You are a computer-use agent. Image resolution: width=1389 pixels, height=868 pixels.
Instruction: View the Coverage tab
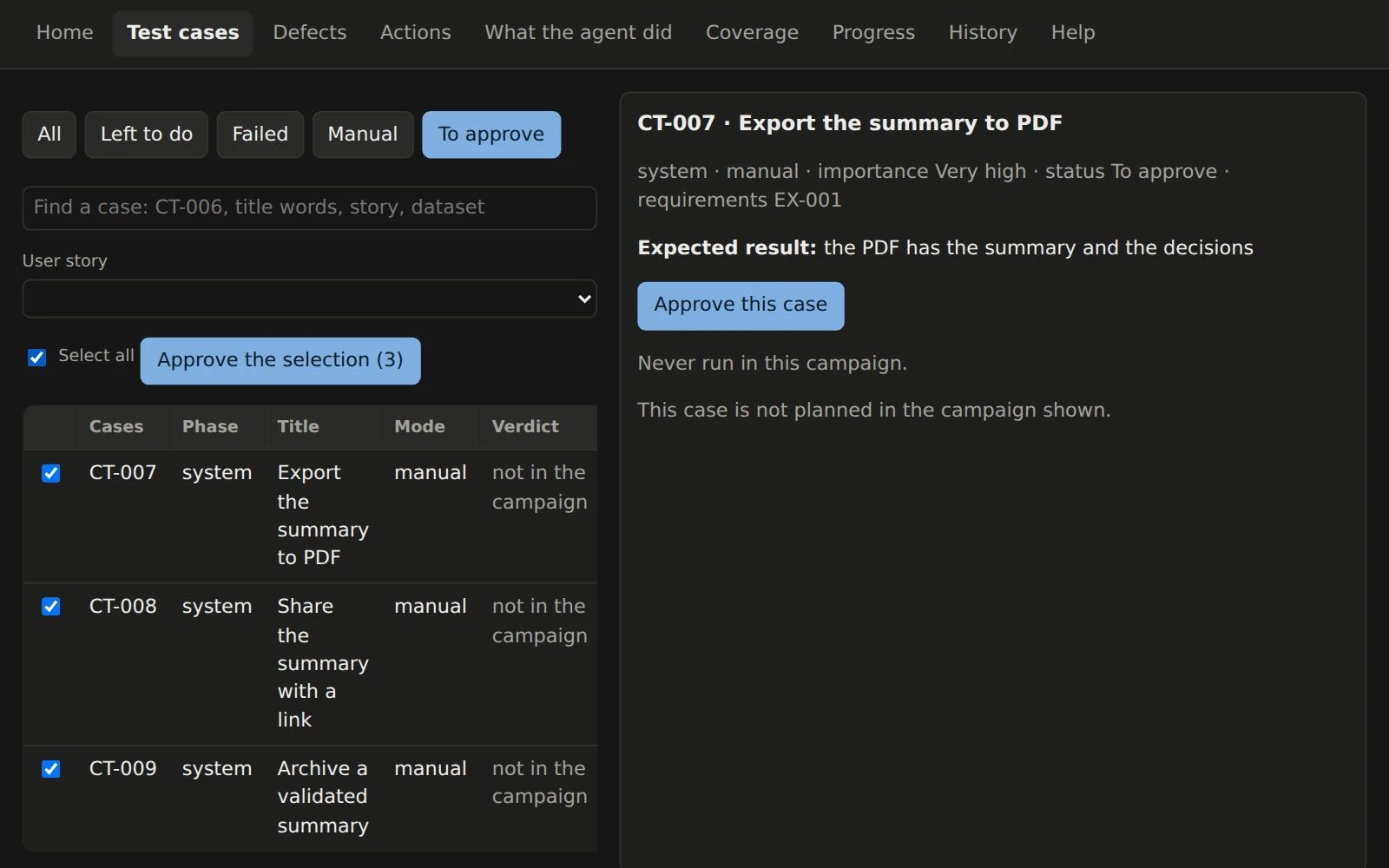(752, 33)
